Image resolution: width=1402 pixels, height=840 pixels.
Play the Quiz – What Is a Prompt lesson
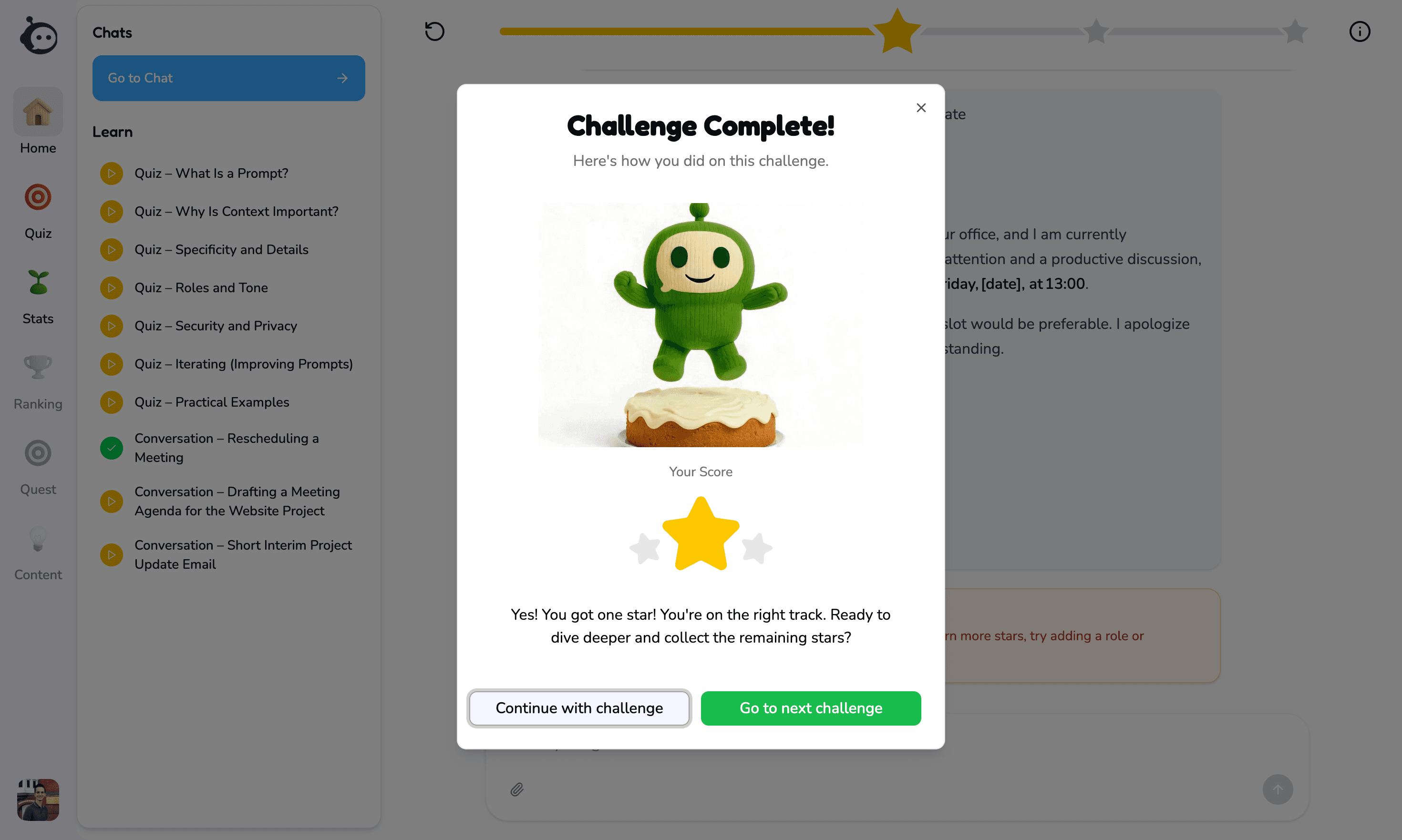pyautogui.click(x=112, y=173)
